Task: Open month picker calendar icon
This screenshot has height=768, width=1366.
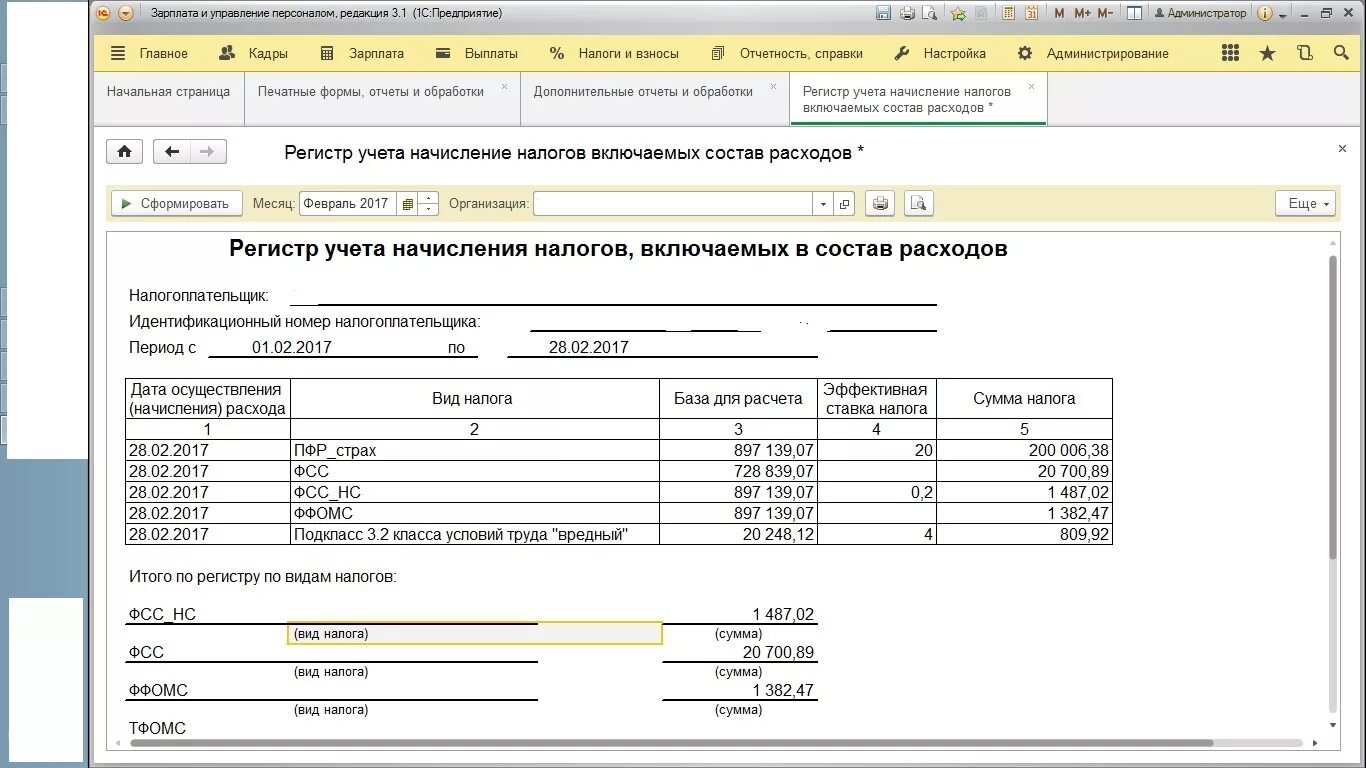Action: (x=407, y=204)
